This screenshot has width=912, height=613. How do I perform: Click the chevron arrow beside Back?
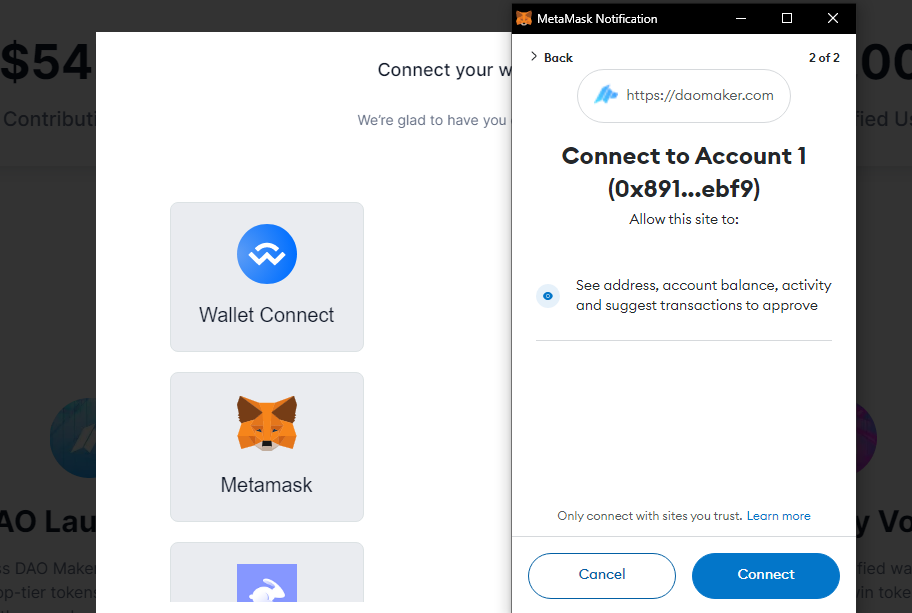coord(534,57)
